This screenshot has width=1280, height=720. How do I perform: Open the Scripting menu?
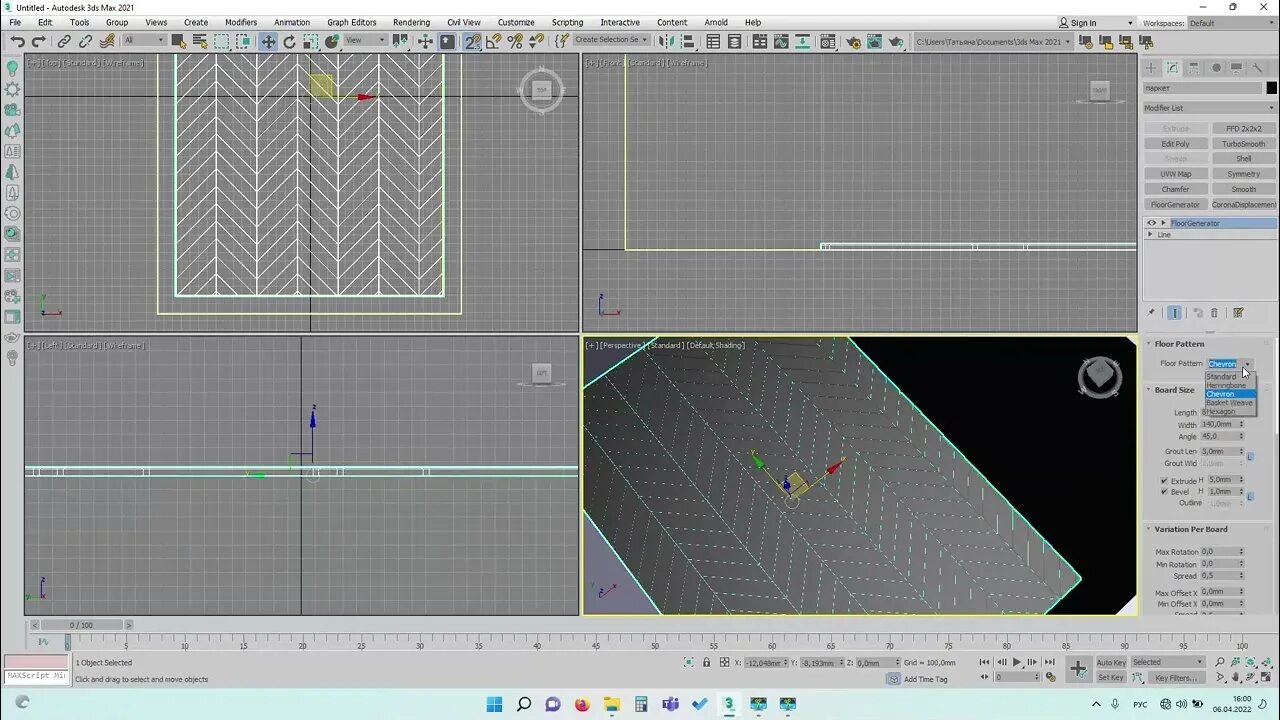click(567, 22)
